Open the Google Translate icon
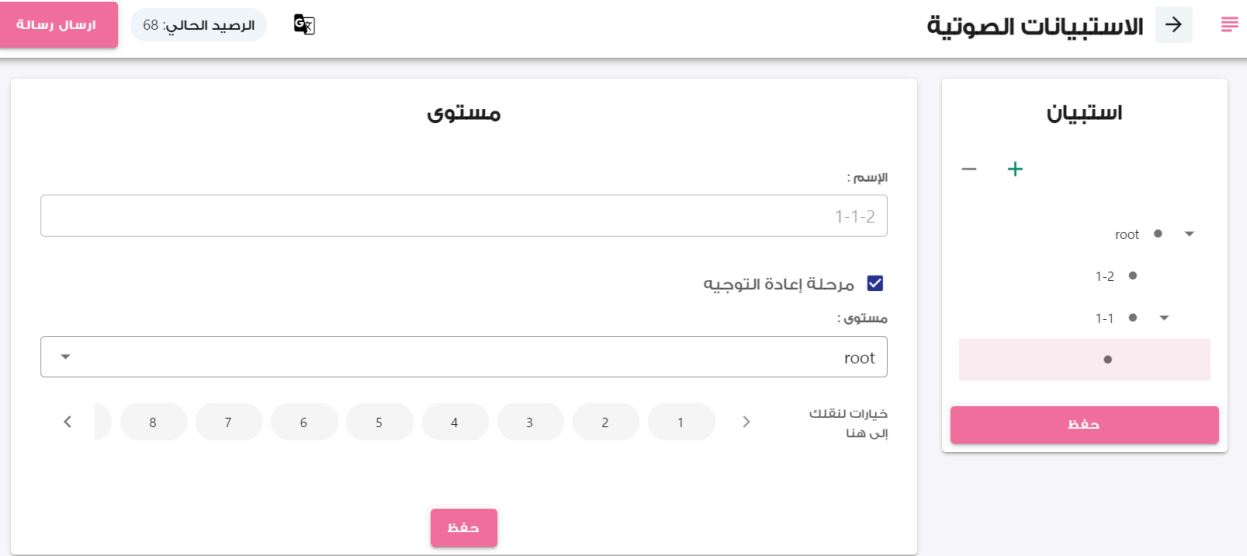This screenshot has width=1247, height=556. [x=304, y=25]
